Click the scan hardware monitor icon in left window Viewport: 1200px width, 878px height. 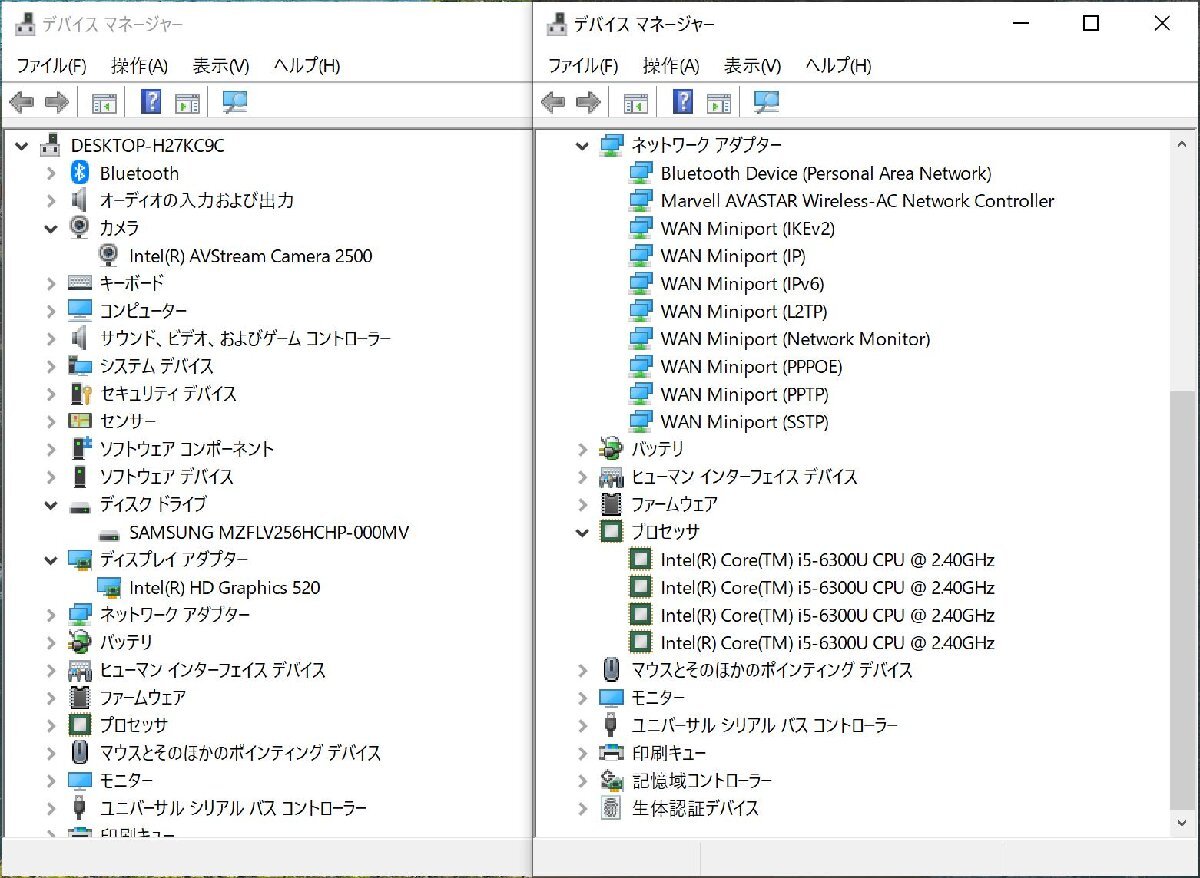pyautogui.click(x=235, y=102)
